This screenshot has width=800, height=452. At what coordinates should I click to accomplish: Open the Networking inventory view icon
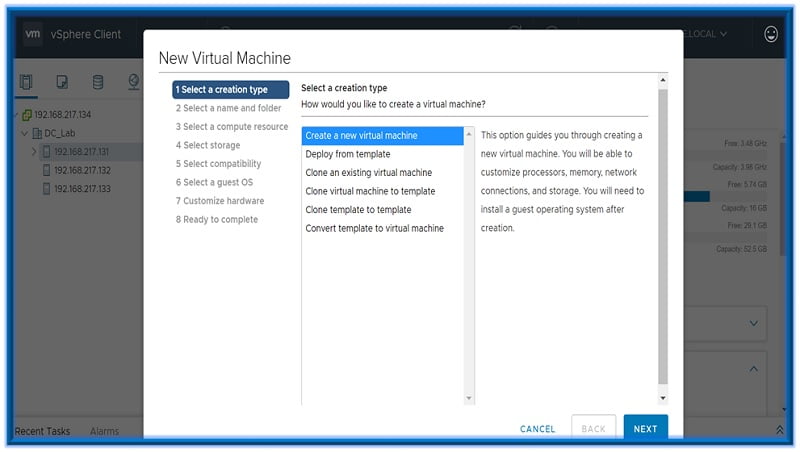pos(133,82)
